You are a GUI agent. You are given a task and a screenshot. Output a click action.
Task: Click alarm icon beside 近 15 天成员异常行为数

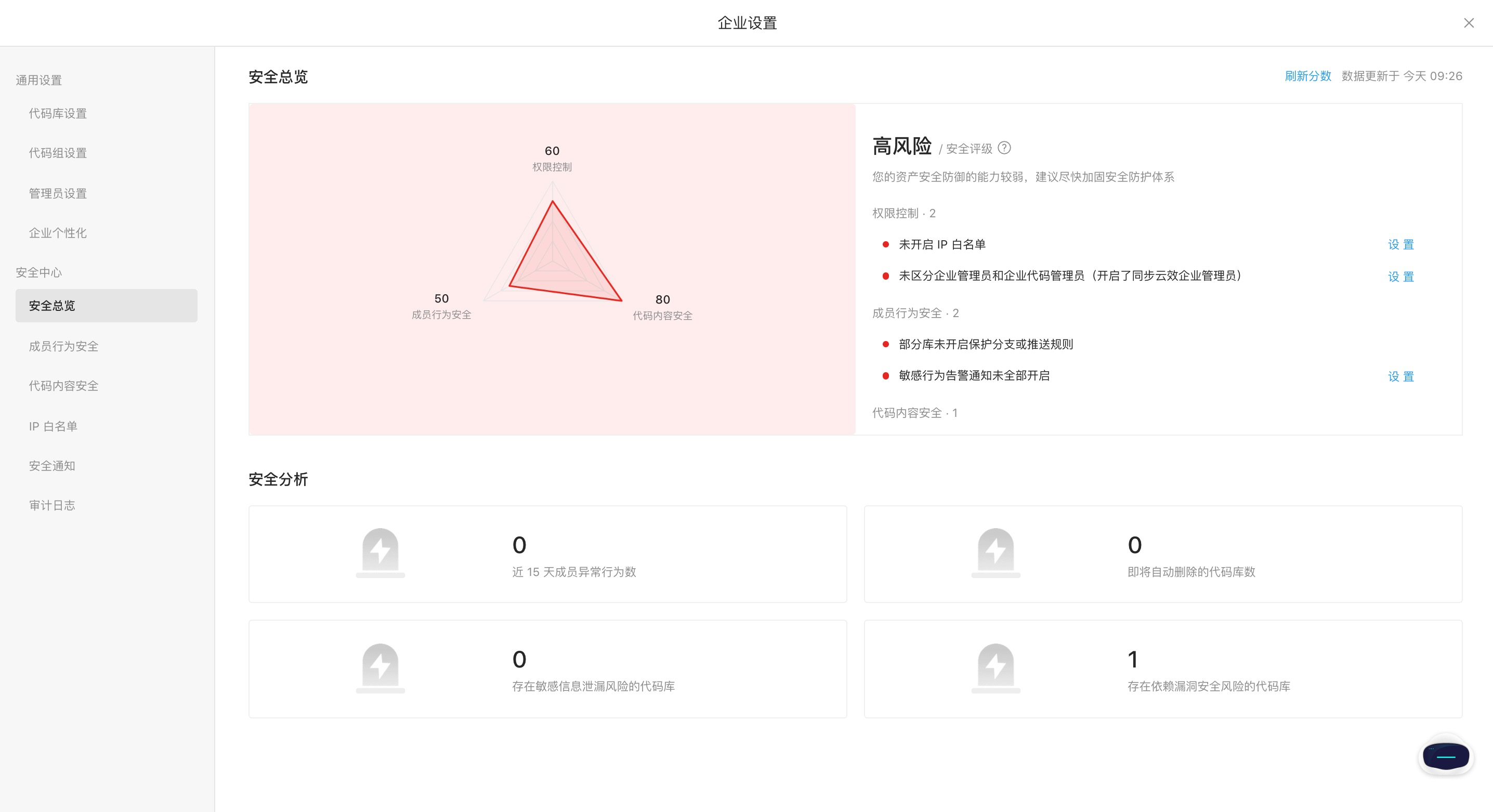coord(380,554)
